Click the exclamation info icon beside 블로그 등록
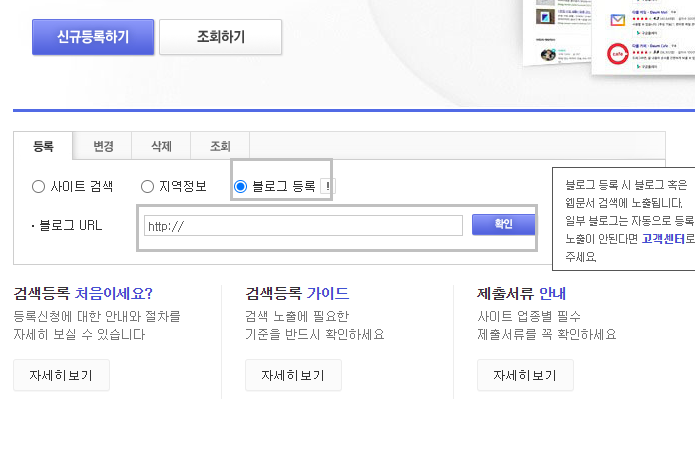Viewport: 695px width, 451px height. [x=328, y=186]
